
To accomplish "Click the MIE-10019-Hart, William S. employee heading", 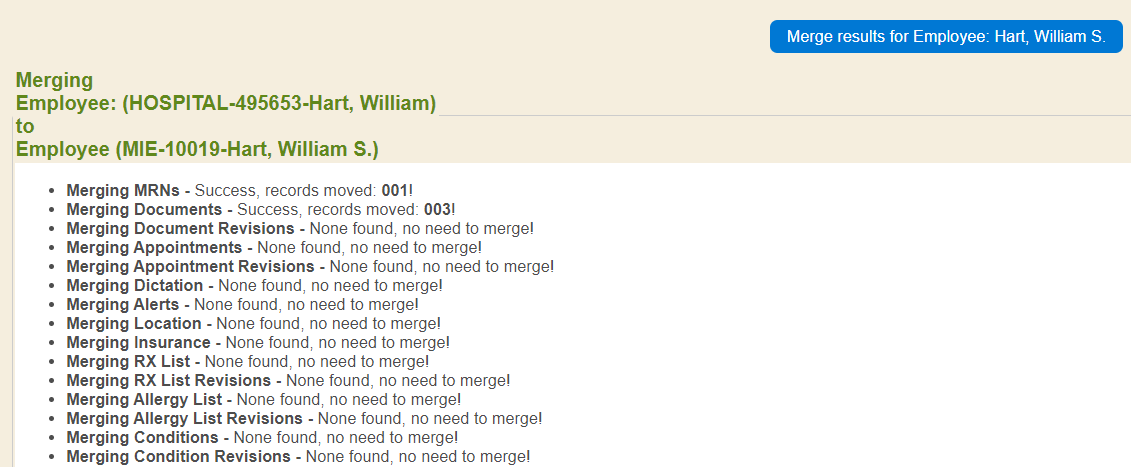I will click(197, 150).
